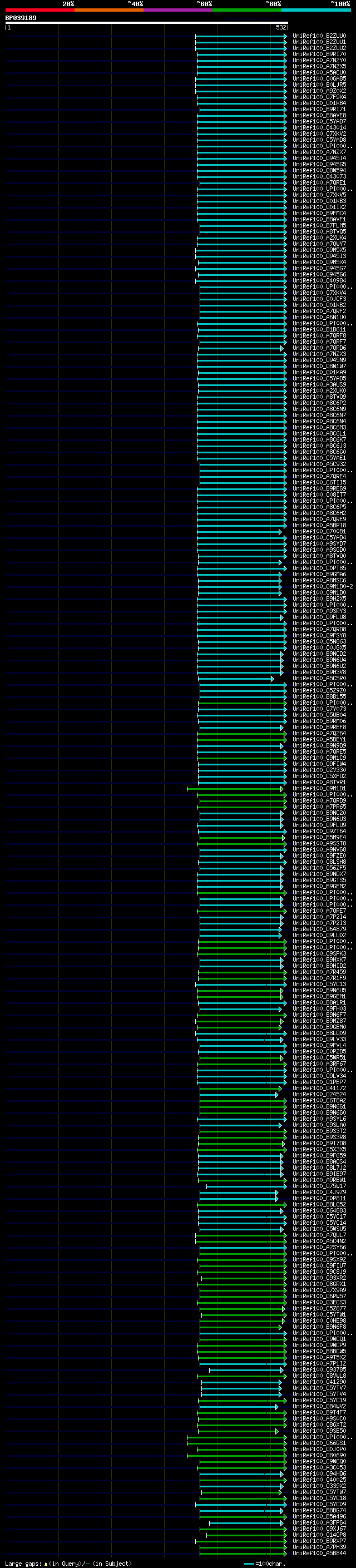This screenshot has width=356, height=1568.
Task: Click the alignment bar for UniRef100_Q01KB4
Action: [241, 103]
